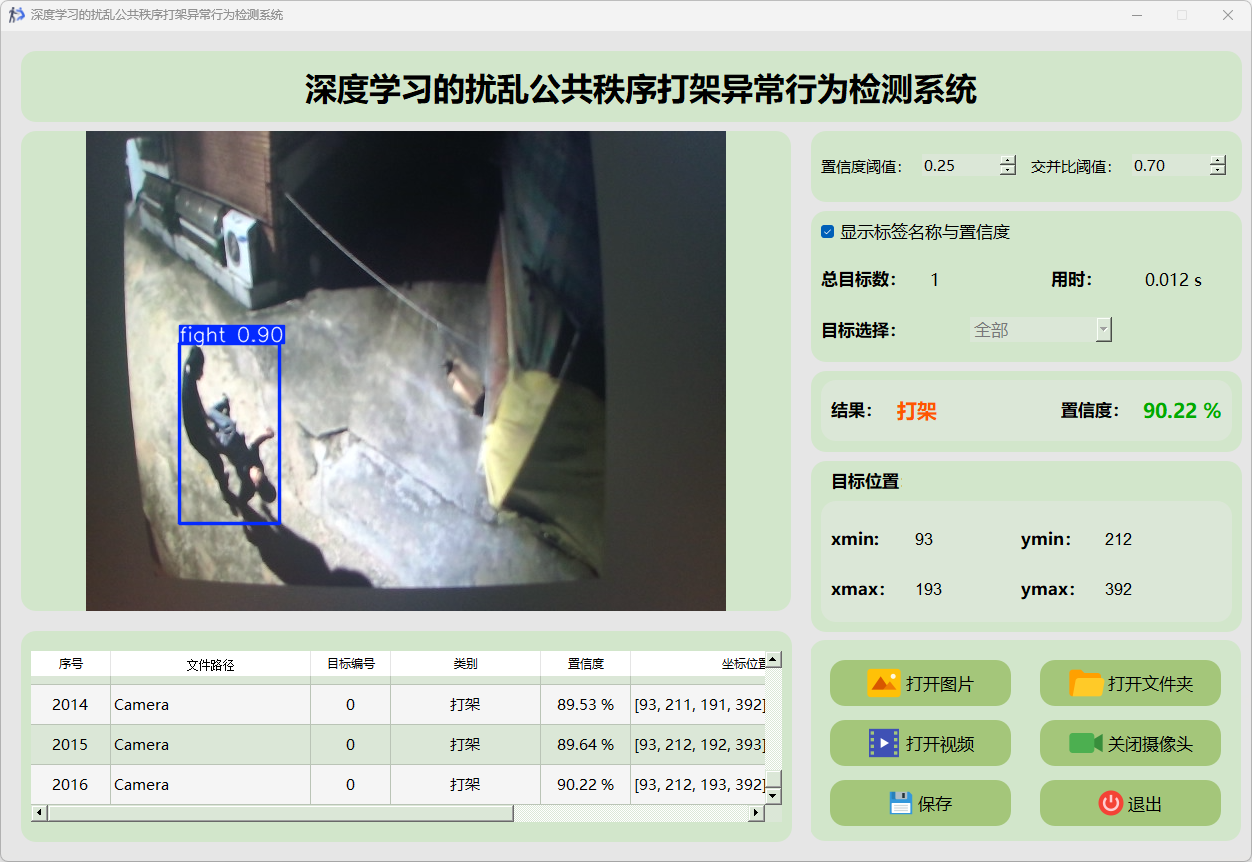Decrease the IoU threshold with down arrow
1252x862 pixels.
pos(1217,171)
